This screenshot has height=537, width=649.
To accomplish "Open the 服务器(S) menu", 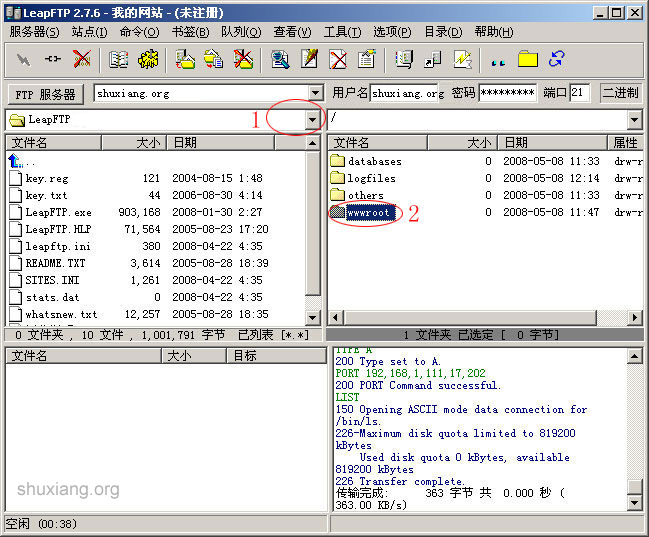I will tap(34, 32).
